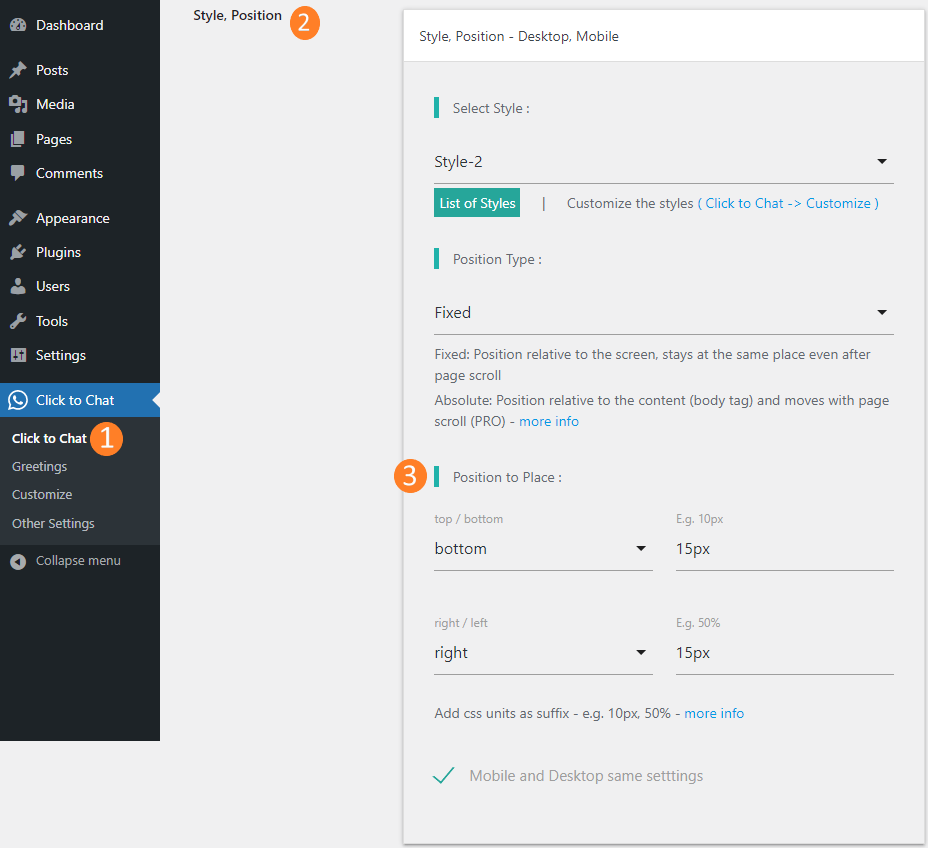The height and width of the screenshot is (848, 928).
Task: Open the right / left position dropdown
Action: [x=542, y=653]
